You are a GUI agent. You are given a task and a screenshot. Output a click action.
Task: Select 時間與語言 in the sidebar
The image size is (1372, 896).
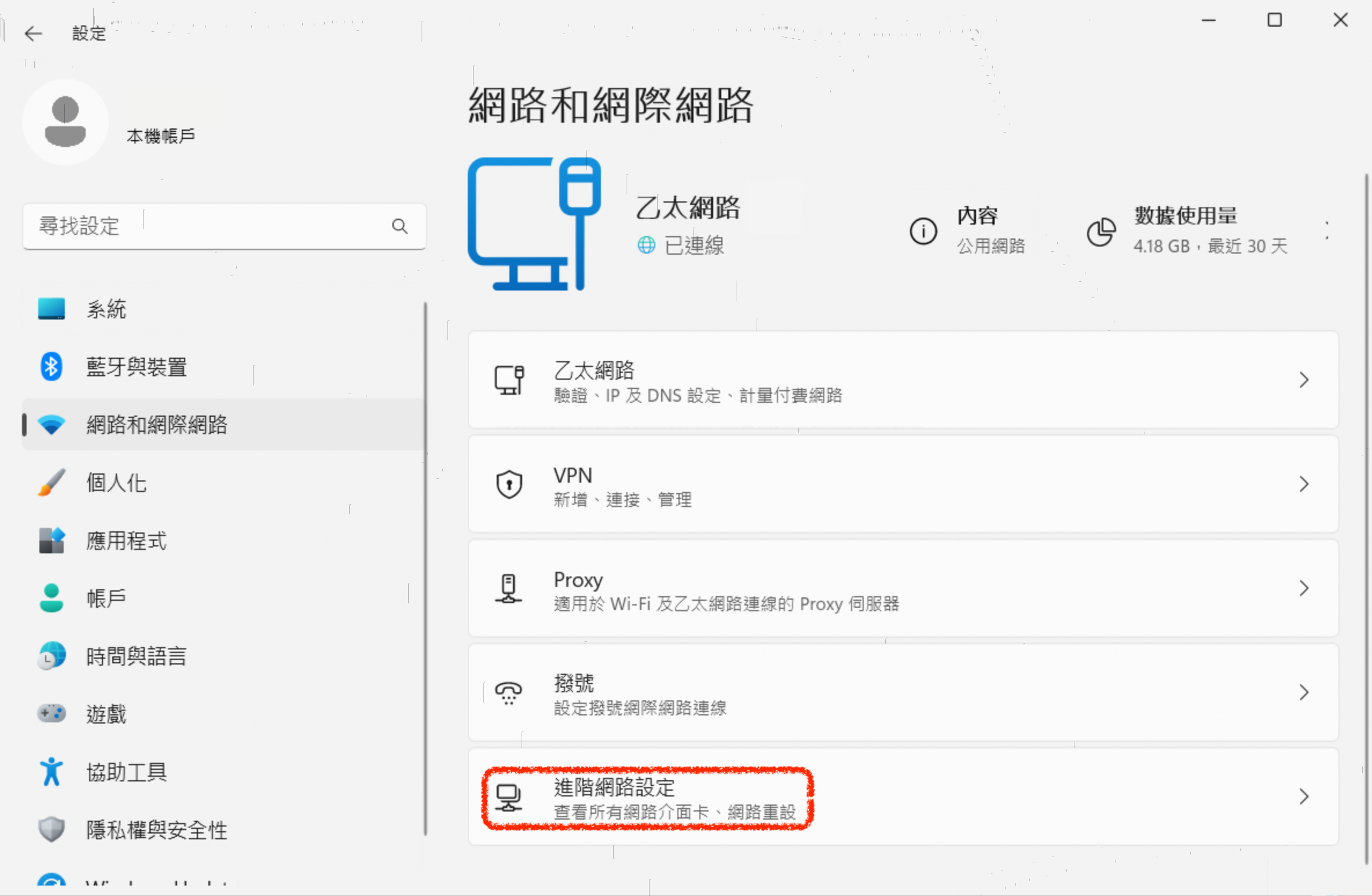click(x=136, y=656)
